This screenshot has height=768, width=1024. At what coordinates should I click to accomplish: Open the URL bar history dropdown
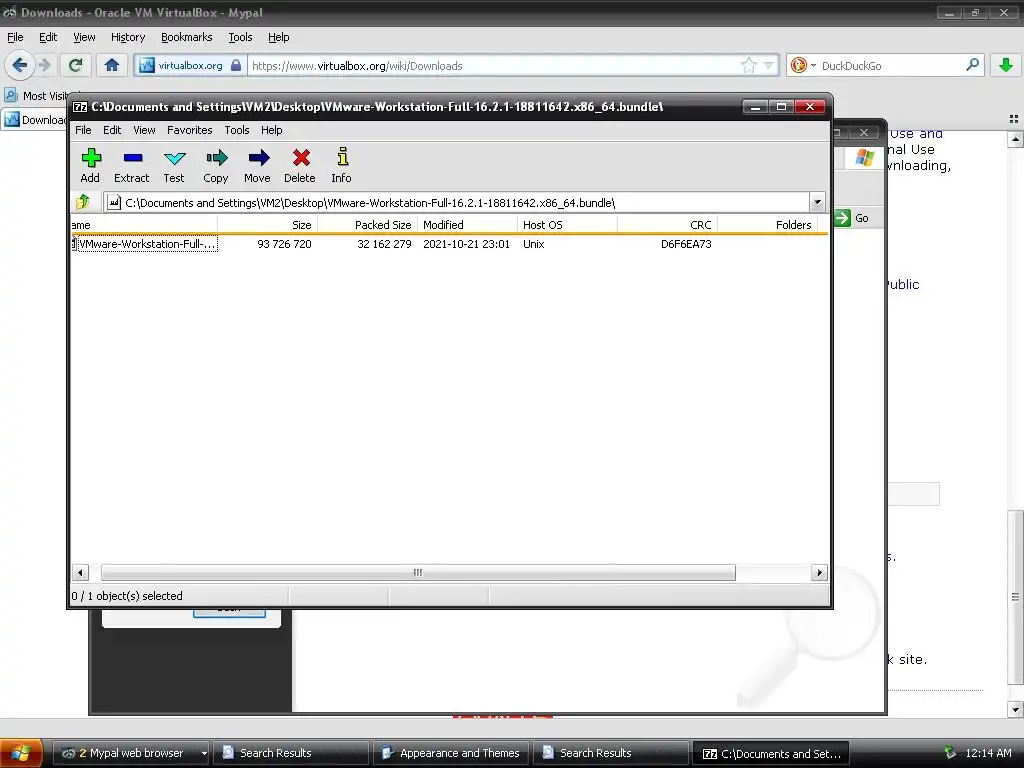(x=769, y=65)
